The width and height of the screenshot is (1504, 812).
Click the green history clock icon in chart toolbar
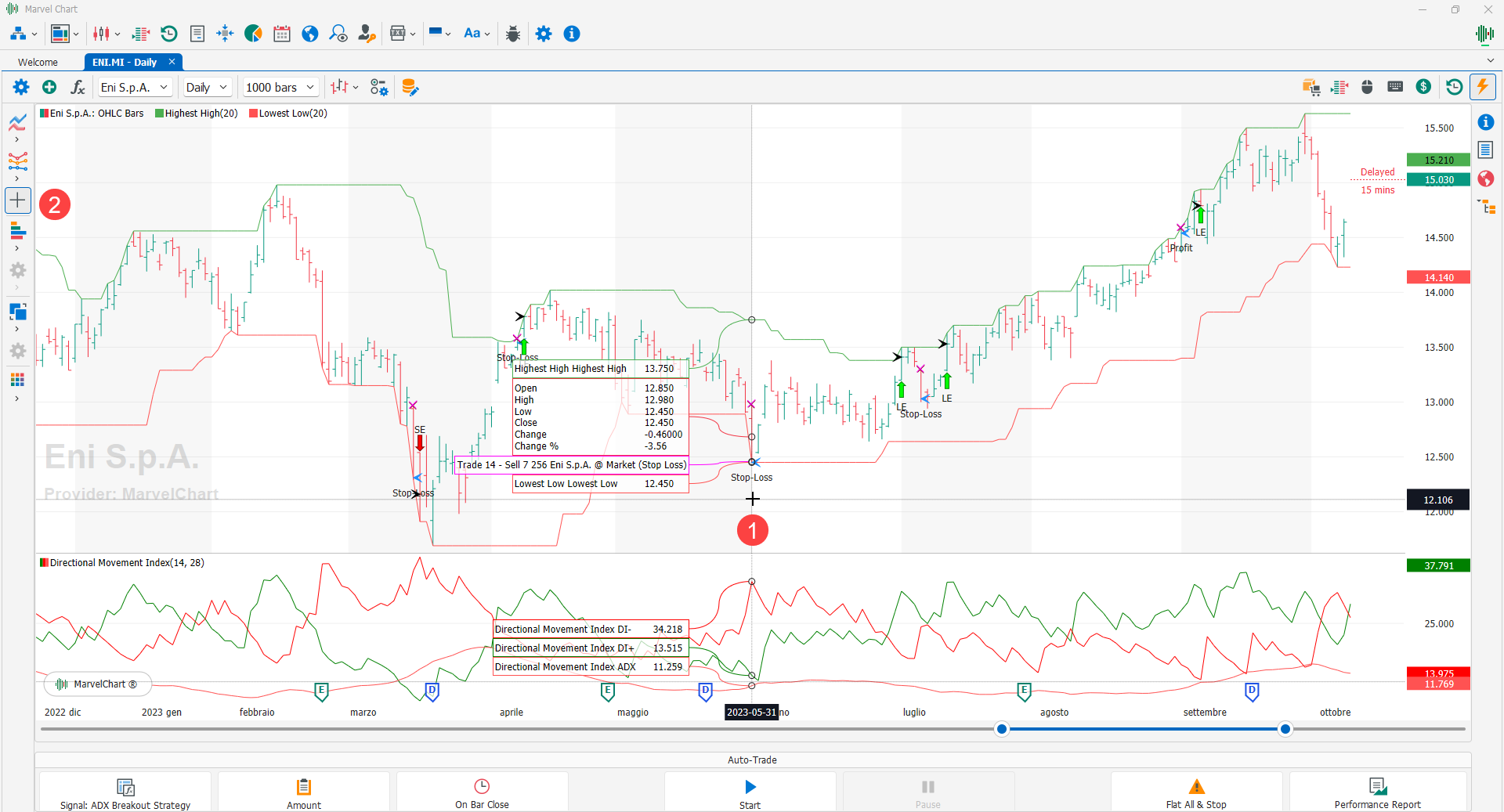coord(1454,87)
